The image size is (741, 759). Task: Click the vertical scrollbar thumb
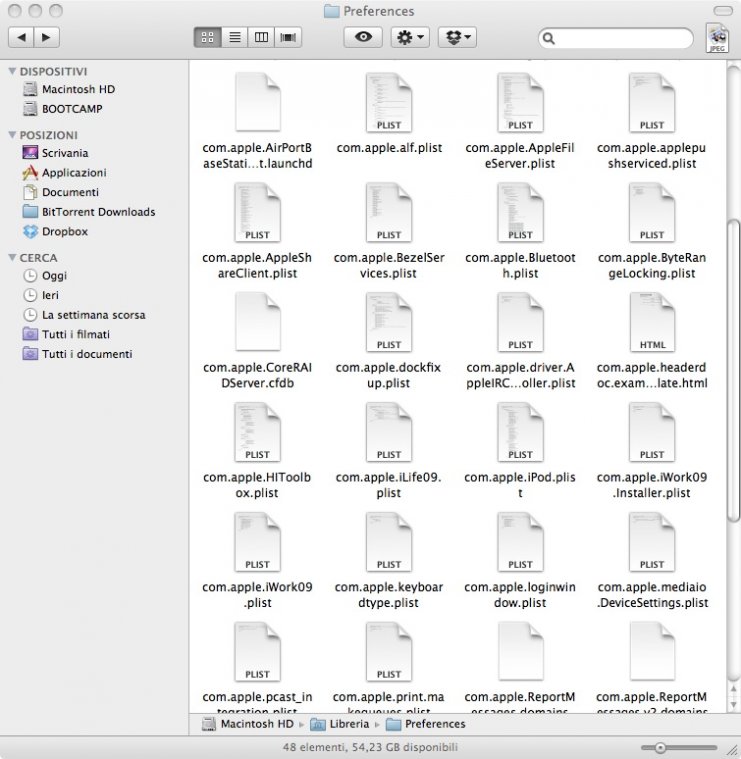[734, 370]
